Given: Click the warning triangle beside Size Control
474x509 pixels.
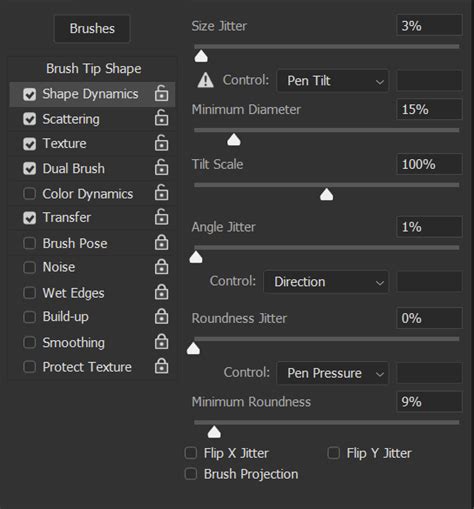Looking at the screenshot, I should click(x=205, y=80).
